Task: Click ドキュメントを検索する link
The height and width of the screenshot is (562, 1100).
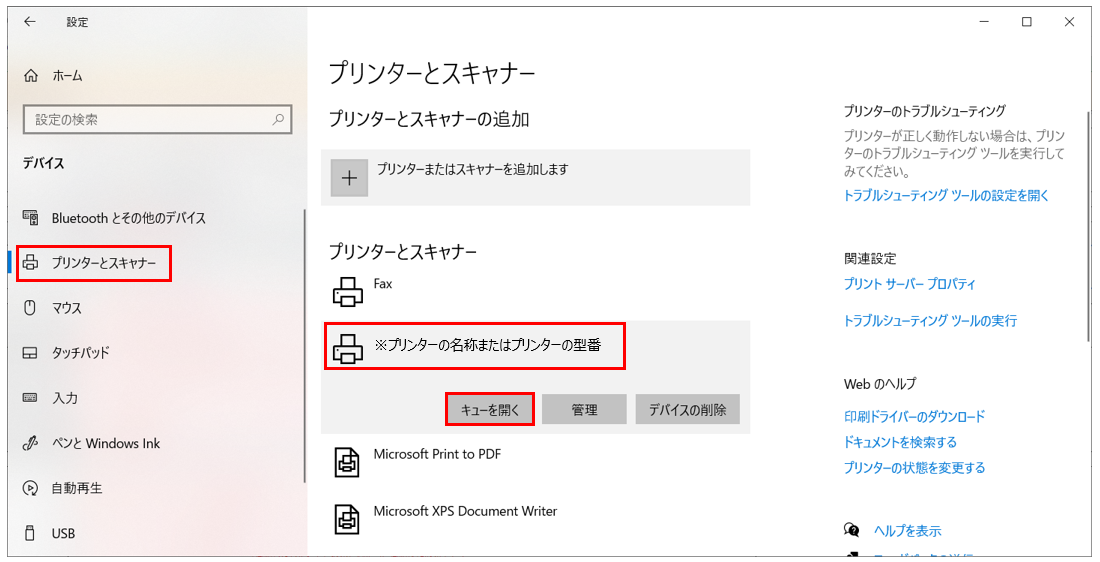Action: [900, 442]
